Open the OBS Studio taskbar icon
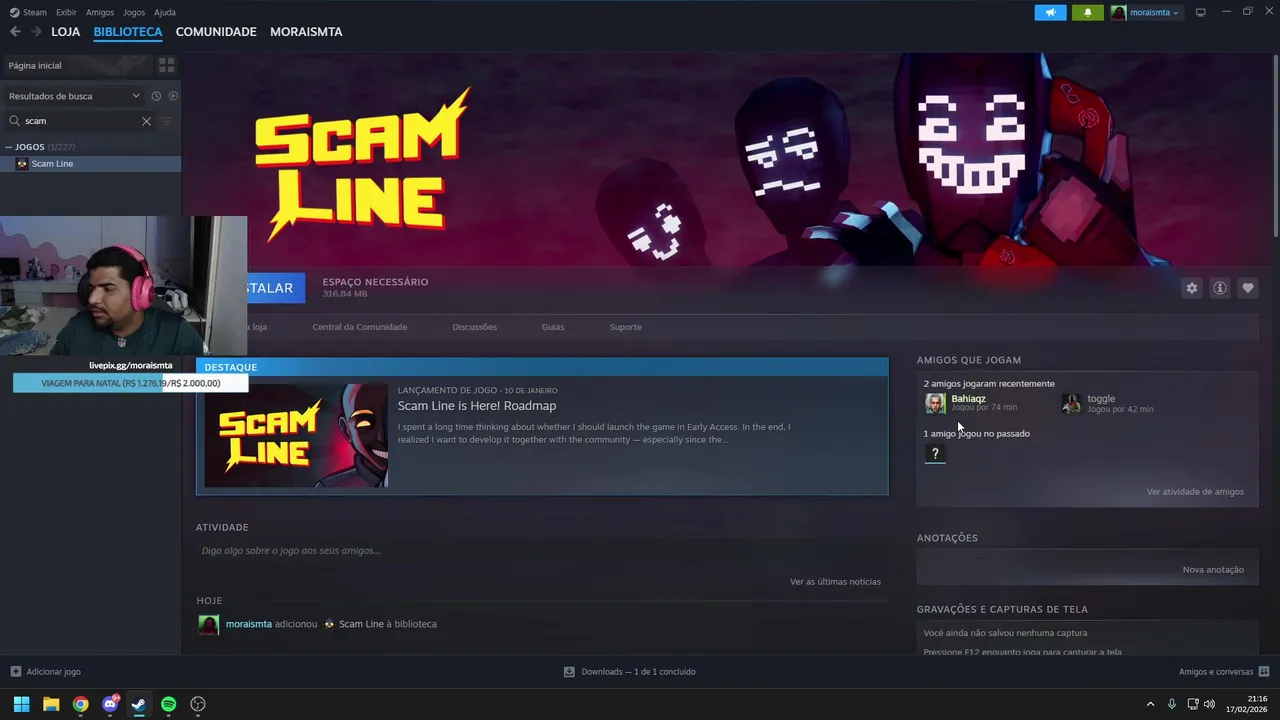Image resolution: width=1280 pixels, height=720 pixels. tap(198, 704)
